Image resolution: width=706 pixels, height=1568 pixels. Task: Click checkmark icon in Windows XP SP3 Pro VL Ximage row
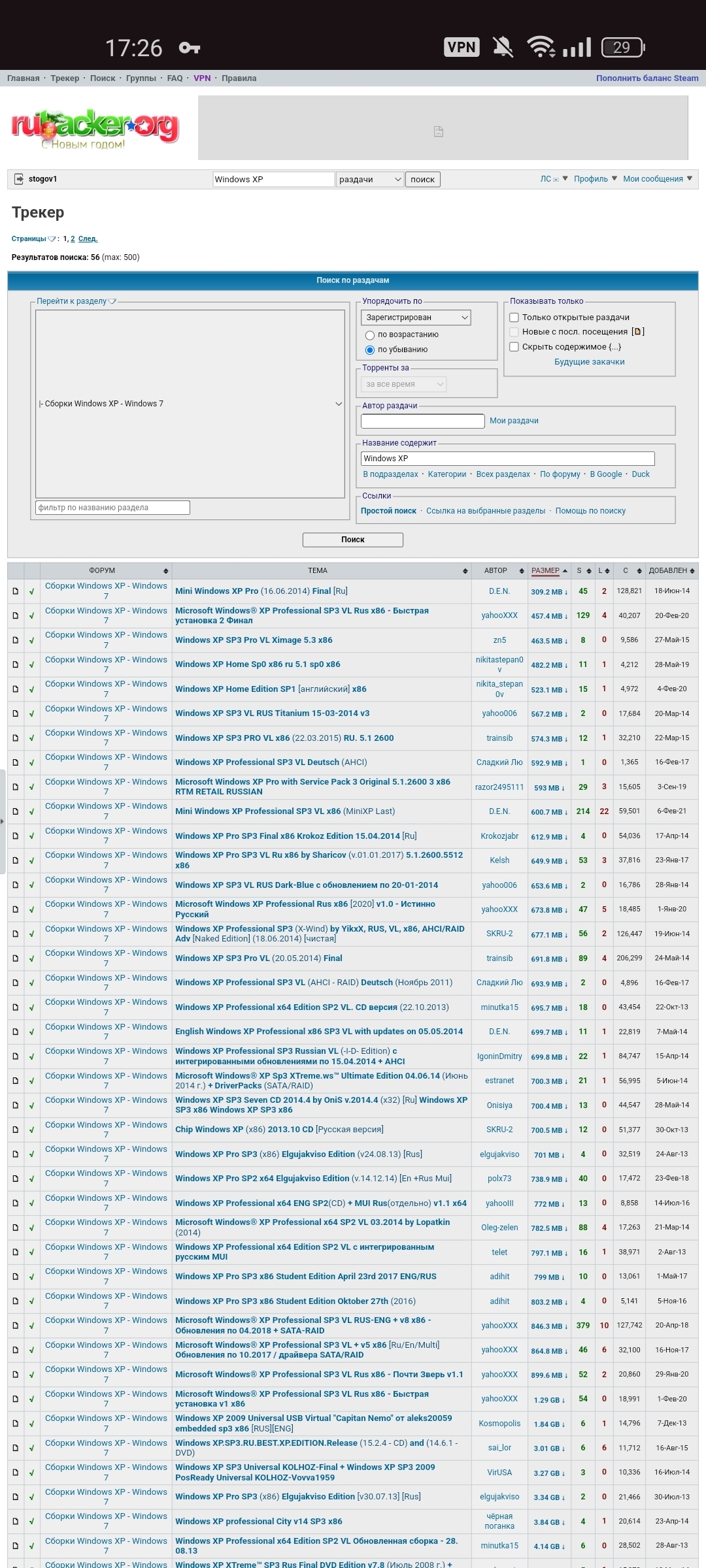click(31, 640)
